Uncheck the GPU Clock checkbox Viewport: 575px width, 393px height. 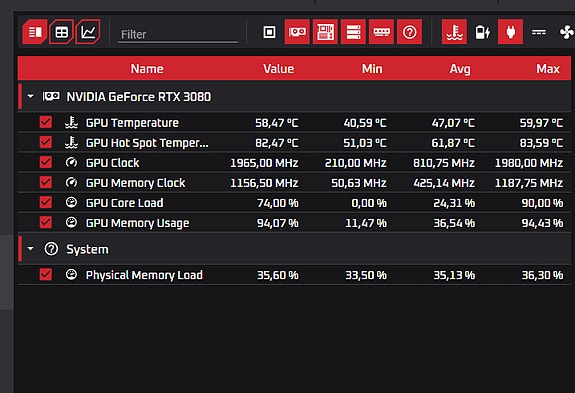(46, 162)
